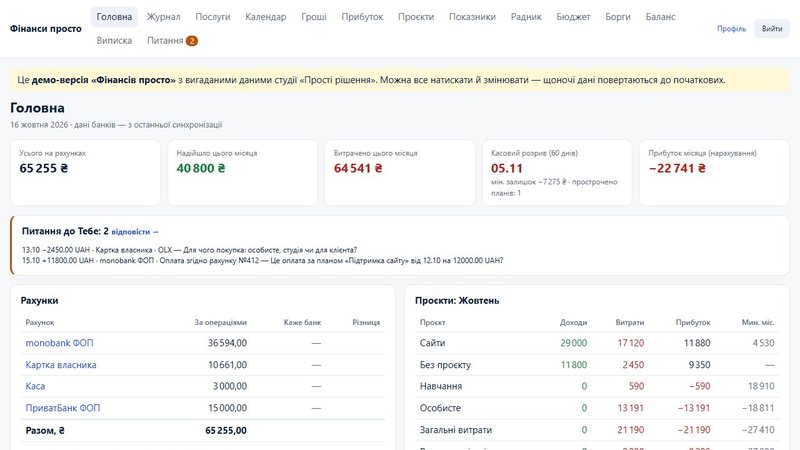
Task: Click the monthly profit value −22 741 ₴
Action: [x=677, y=168]
